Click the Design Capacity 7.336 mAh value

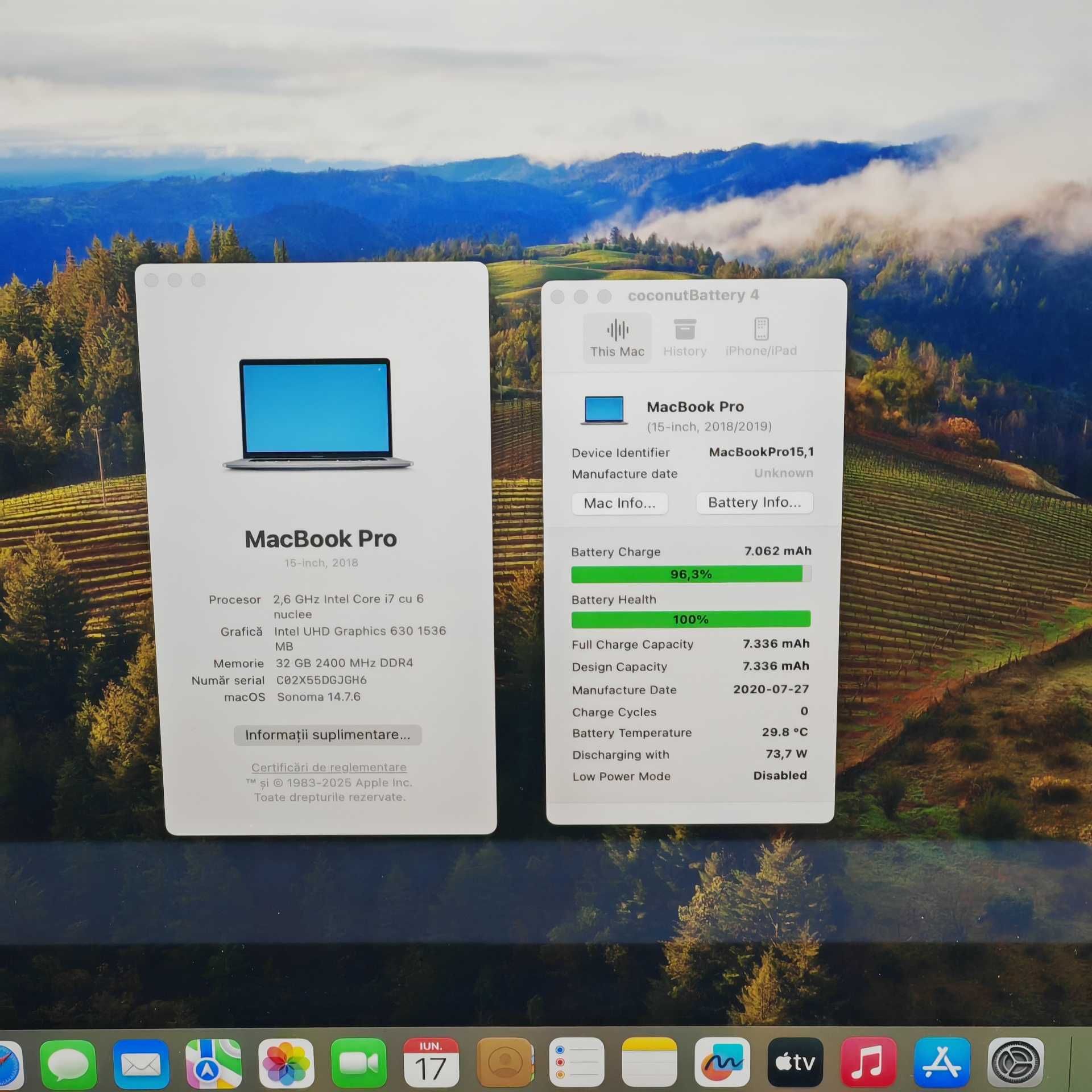click(x=776, y=666)
